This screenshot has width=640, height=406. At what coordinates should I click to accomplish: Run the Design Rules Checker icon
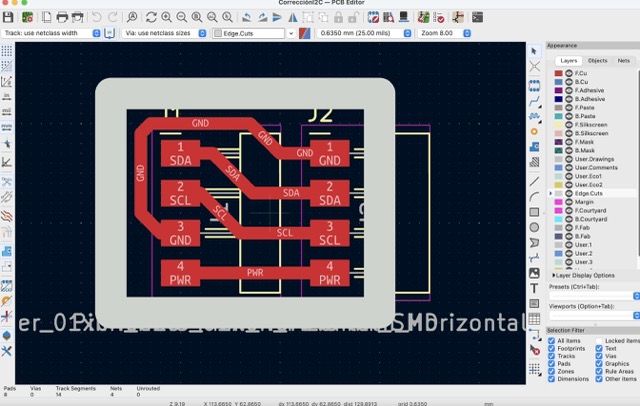(x=439, y=17)
